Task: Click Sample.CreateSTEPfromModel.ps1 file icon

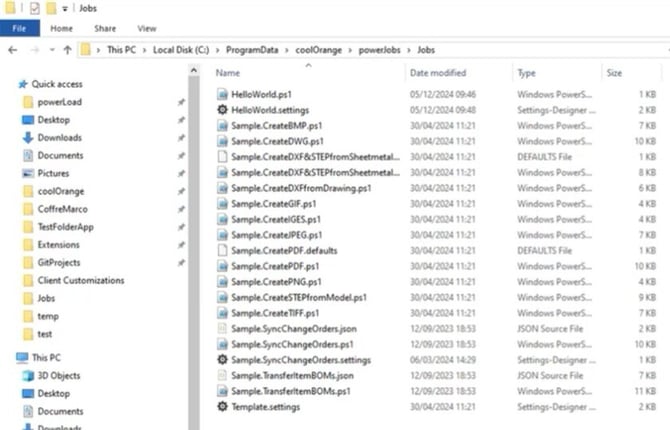Action: click(x=222, y=297)
